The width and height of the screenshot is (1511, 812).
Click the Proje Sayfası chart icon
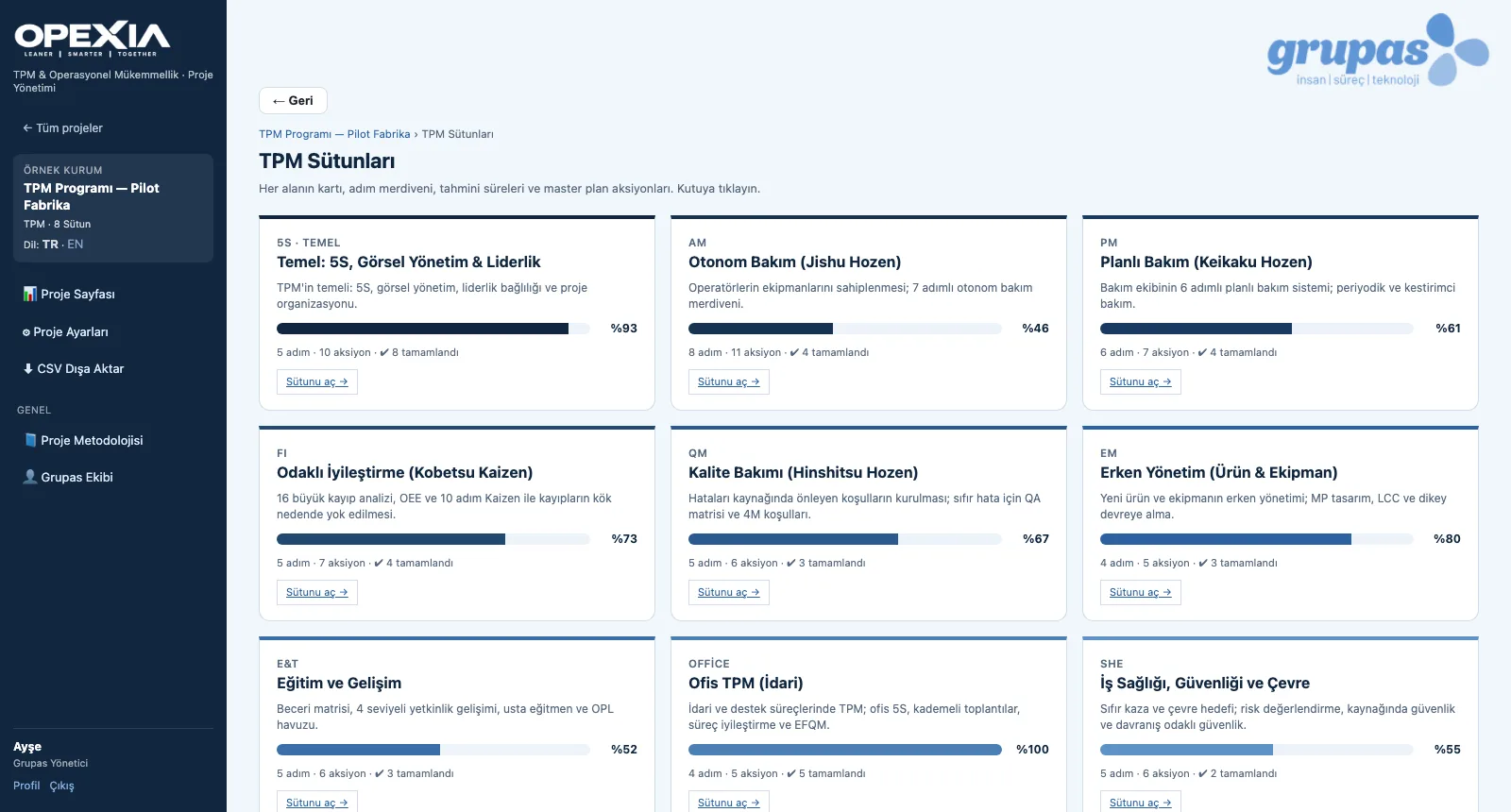30,294
